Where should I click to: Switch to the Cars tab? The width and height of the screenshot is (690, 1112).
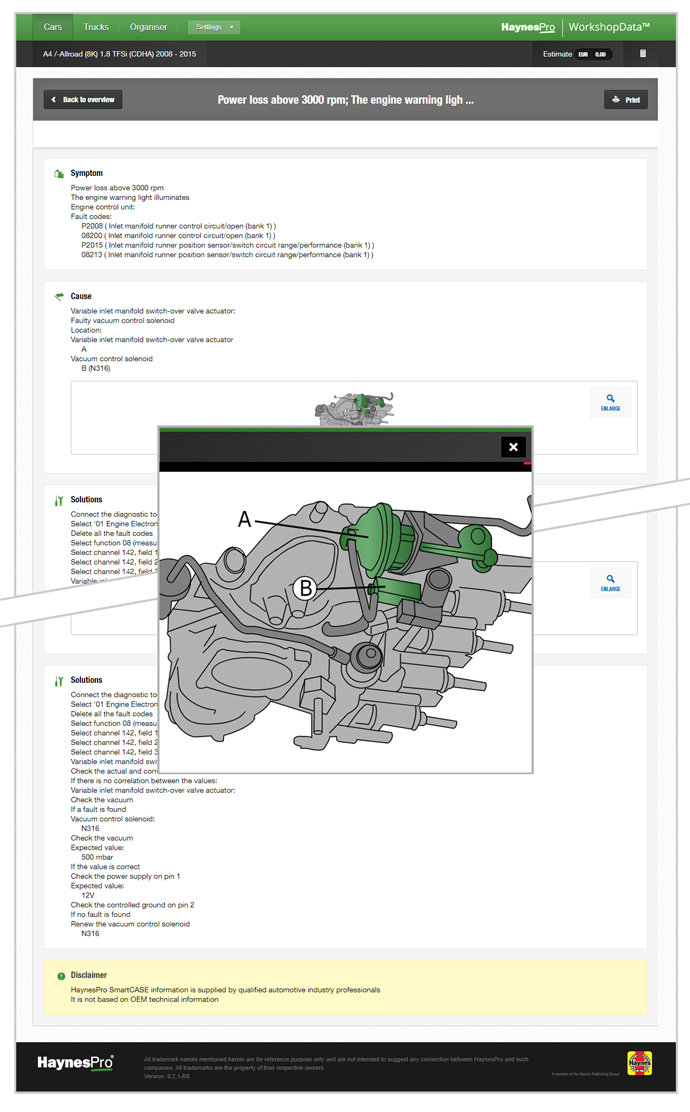click(x=53, y=27)
